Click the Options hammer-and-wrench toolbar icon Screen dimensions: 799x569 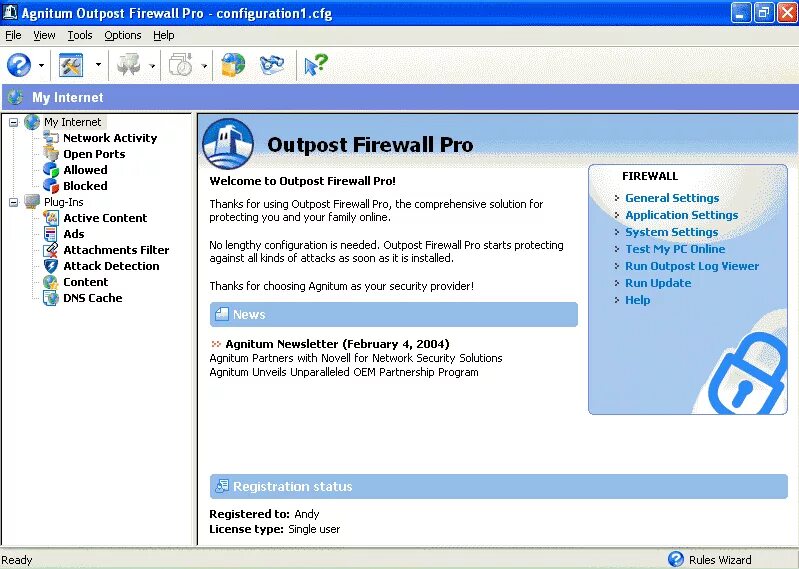pos(71,65)
